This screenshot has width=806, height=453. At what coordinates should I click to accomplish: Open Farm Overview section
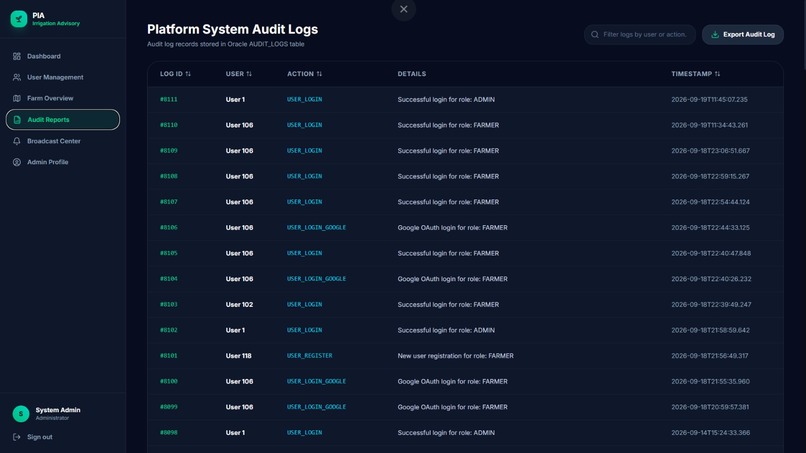pos(63,98)
